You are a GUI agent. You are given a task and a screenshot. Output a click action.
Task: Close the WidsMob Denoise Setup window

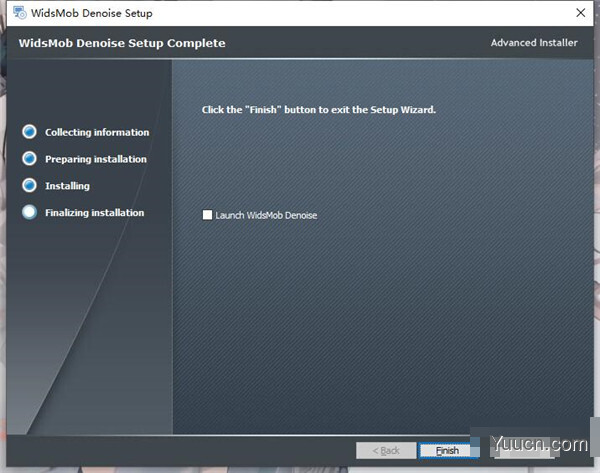(x=580, y=13)
